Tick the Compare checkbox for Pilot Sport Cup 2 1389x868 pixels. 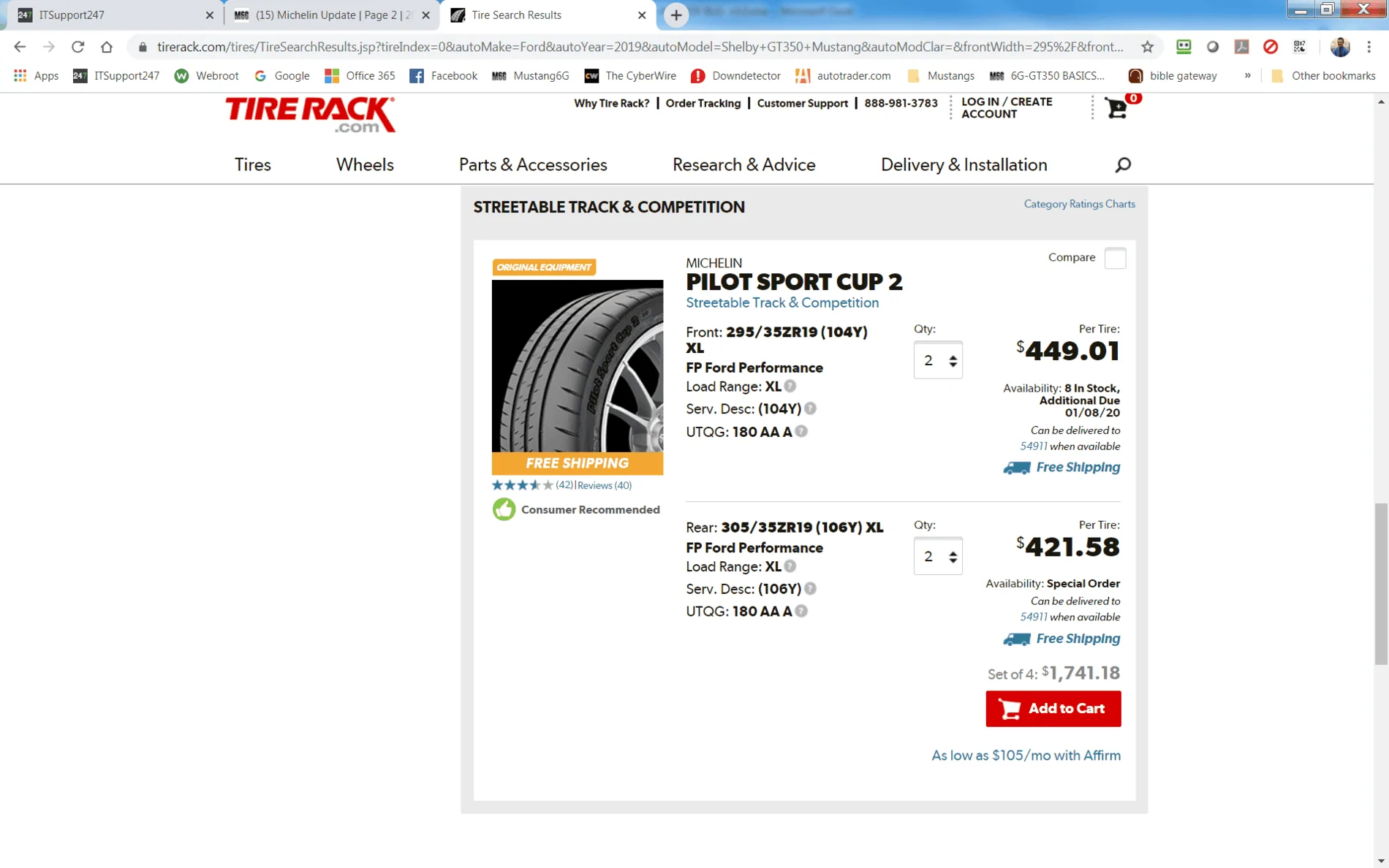coord(1115,258)
